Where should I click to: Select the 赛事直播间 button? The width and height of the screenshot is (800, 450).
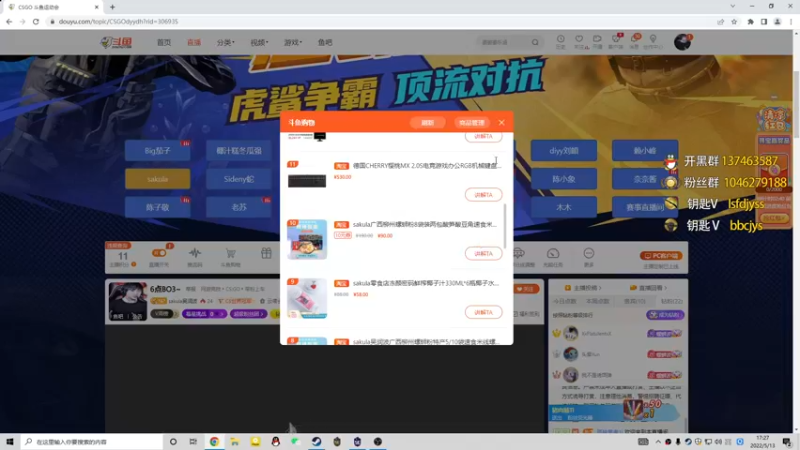645,207
